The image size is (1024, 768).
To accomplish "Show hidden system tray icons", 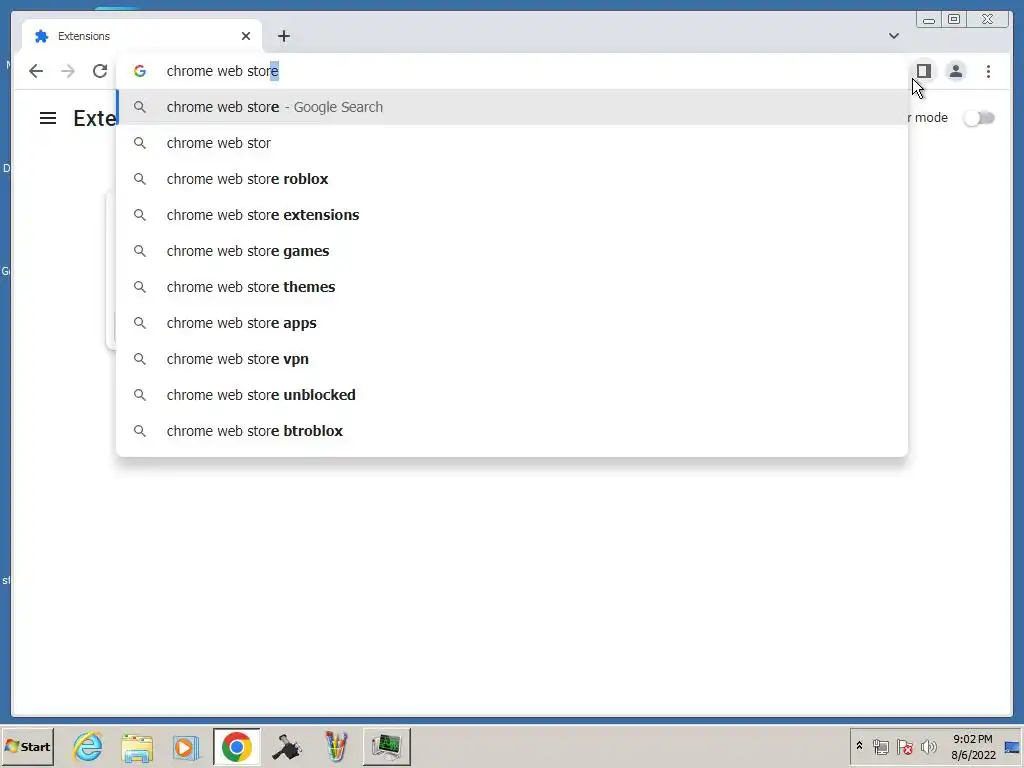I will click(859, 746).
